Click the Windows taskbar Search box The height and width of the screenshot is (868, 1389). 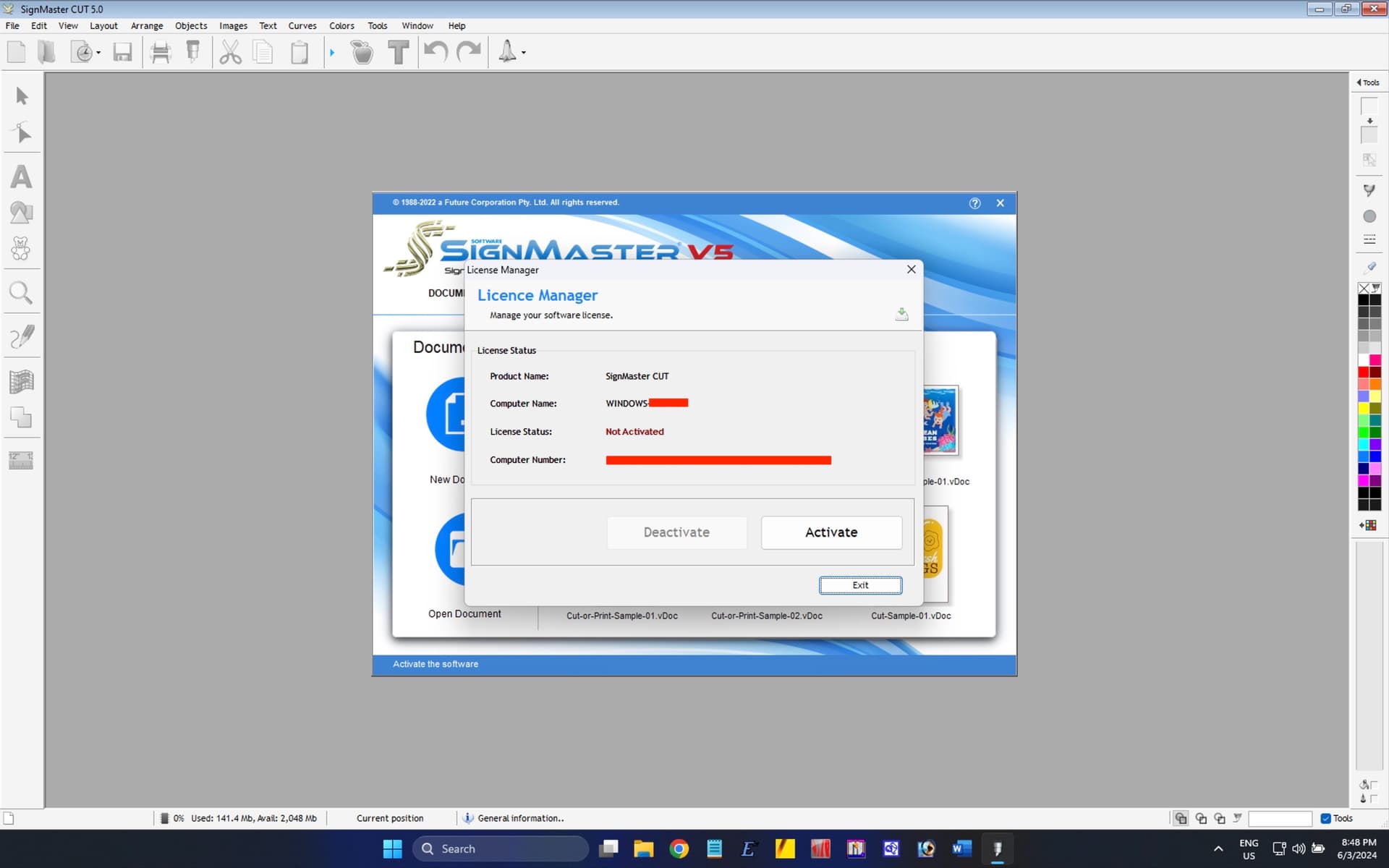click(500, 848)
